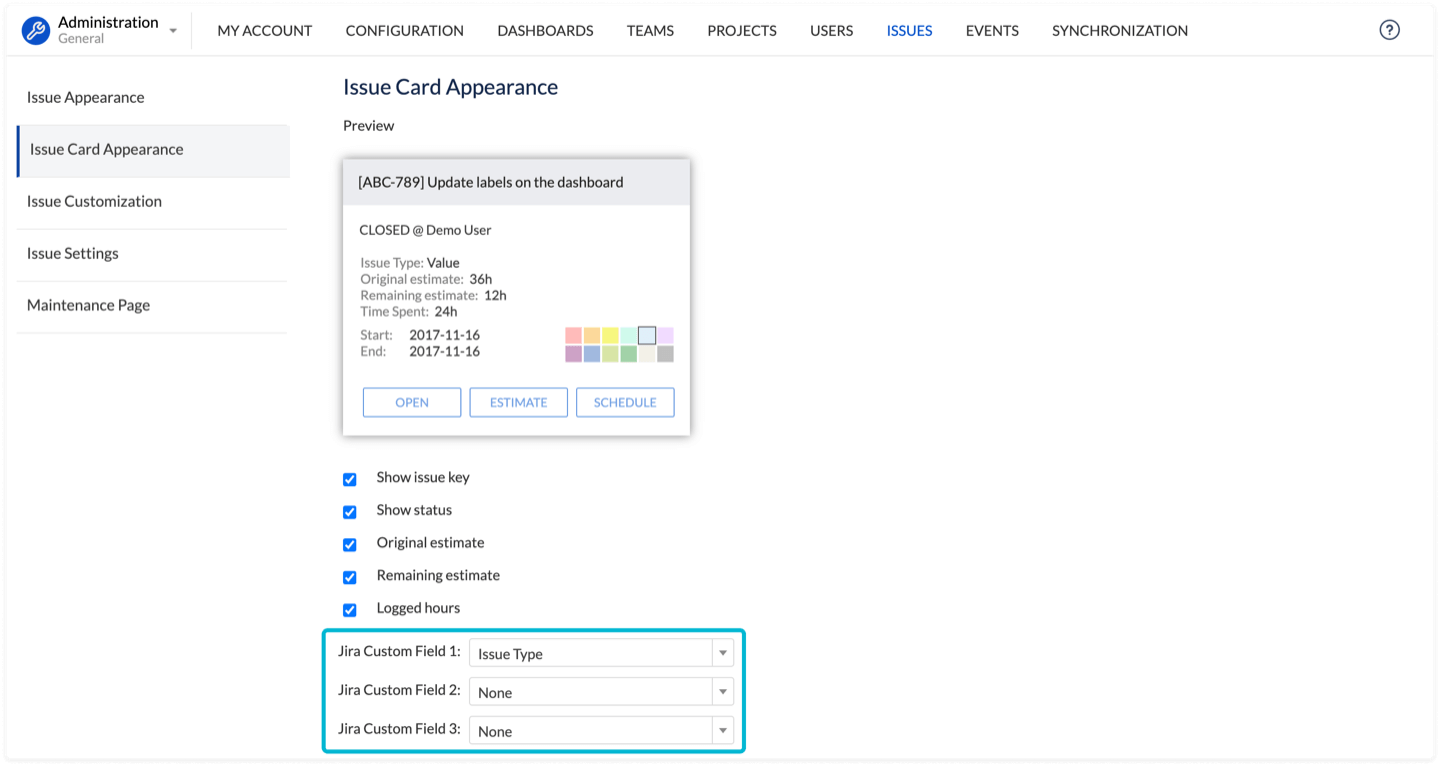Toggle the Show issue key checkbox
This screenshot has height=766, width=1440.
[350, 479]
